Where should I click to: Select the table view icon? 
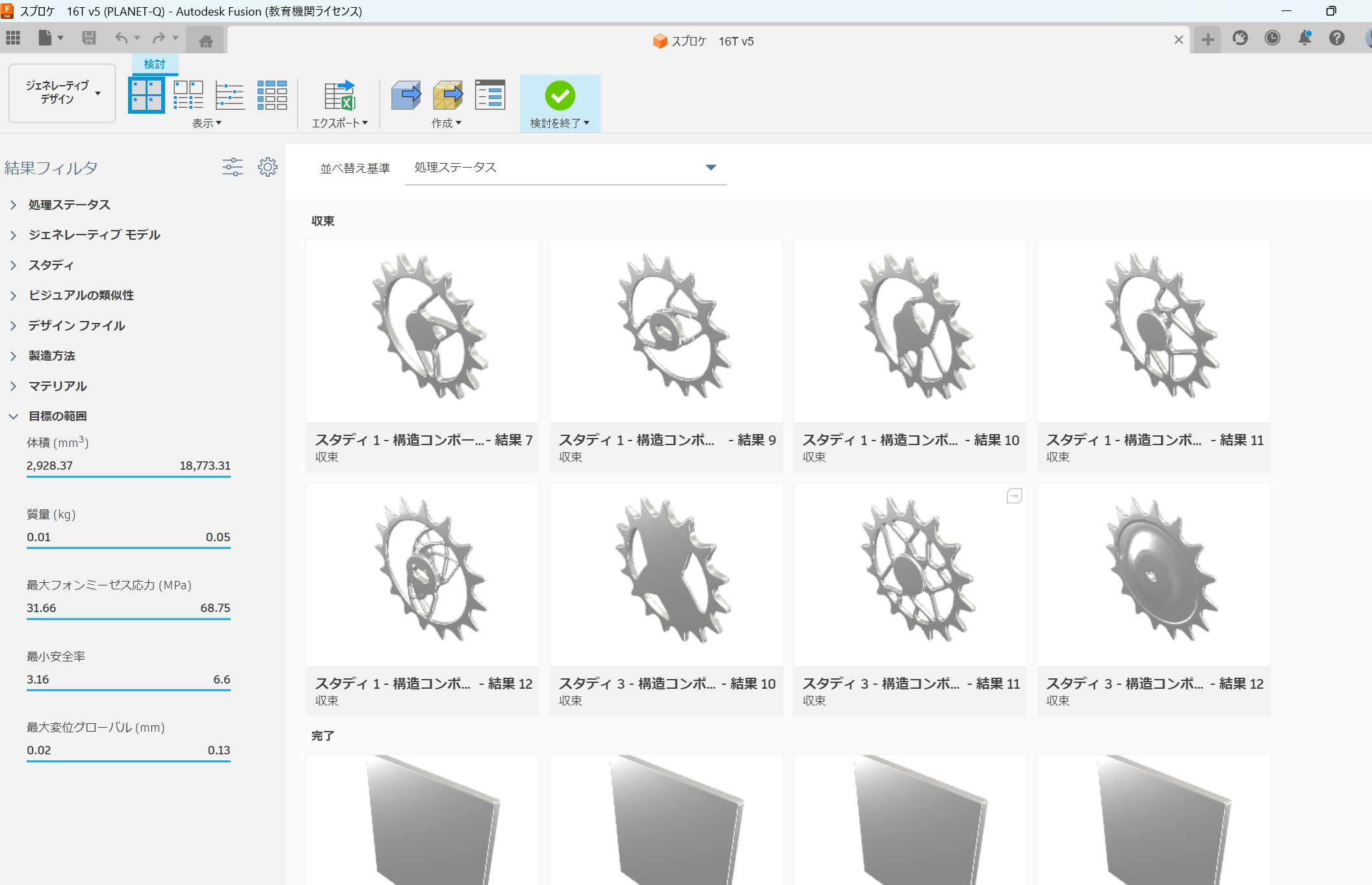tap(272, 96)
